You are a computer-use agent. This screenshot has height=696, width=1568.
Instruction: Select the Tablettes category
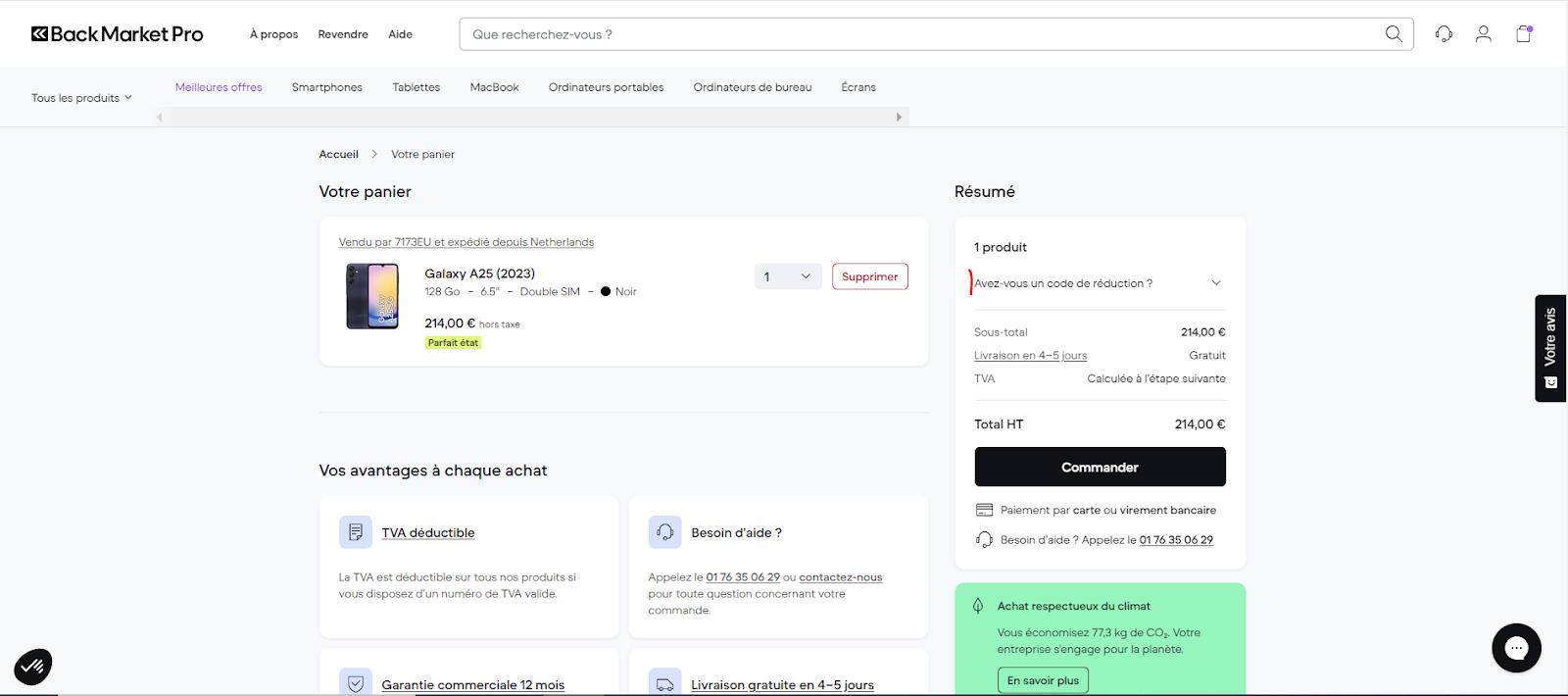tap(416, 87)
